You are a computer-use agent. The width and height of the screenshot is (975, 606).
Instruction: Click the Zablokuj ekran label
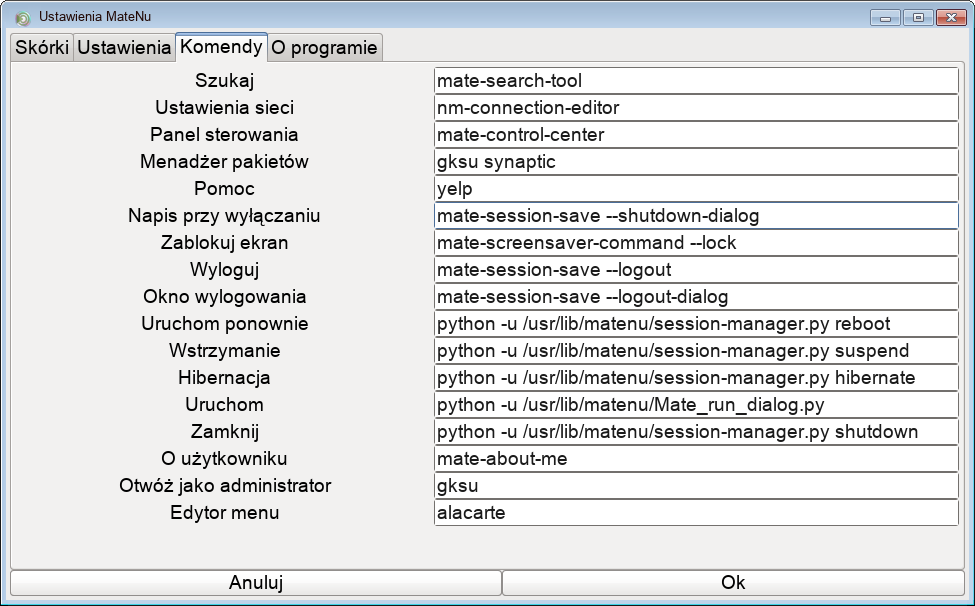[x=224, y=243]
